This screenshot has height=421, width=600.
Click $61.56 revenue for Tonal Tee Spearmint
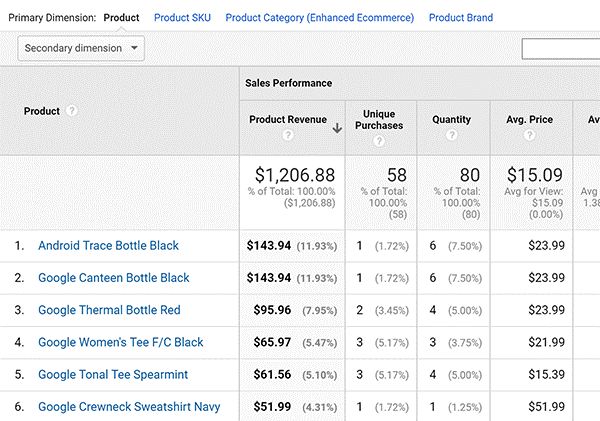point(272,374)
